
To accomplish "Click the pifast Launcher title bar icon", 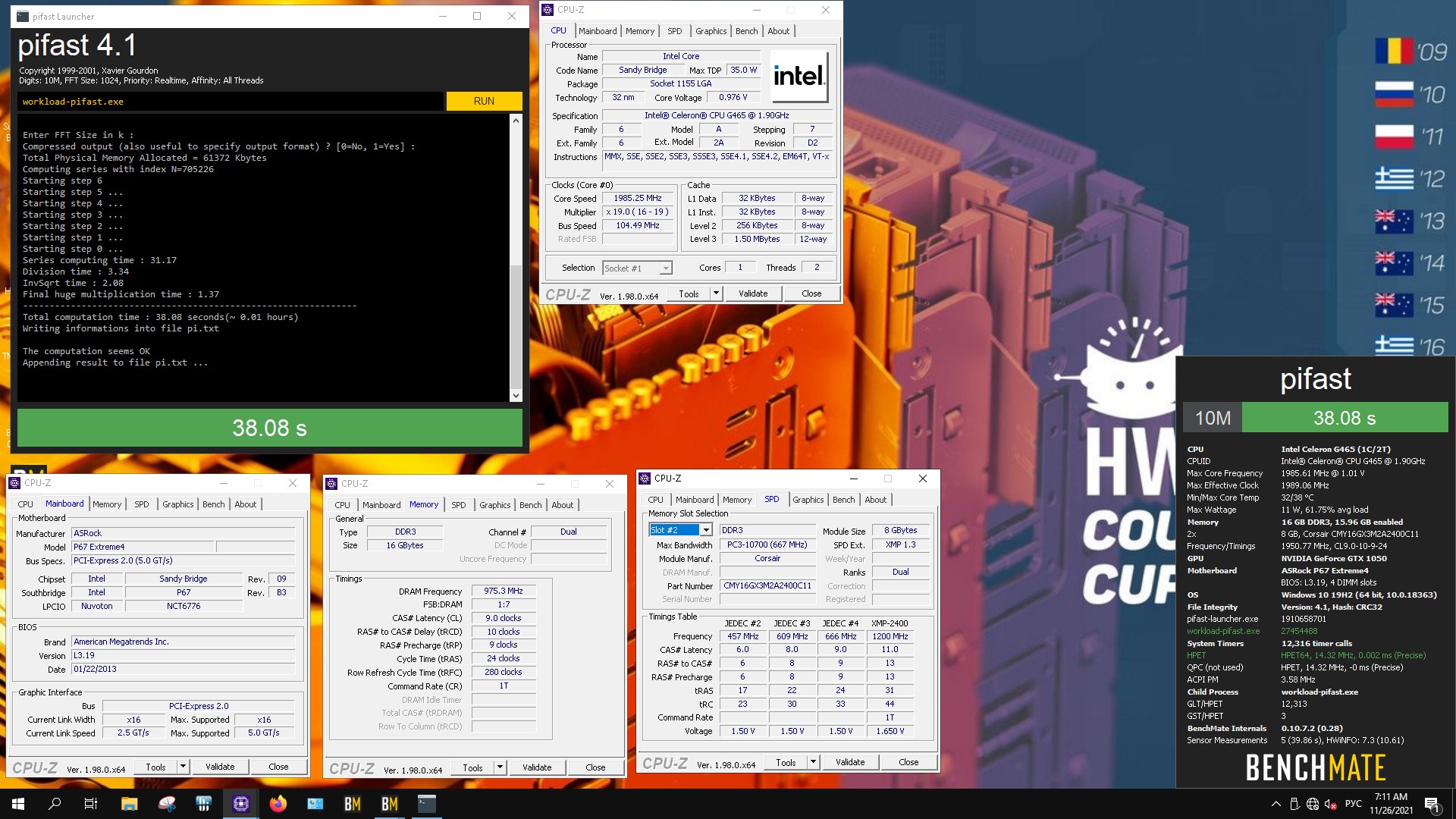I will click(23, 16).
